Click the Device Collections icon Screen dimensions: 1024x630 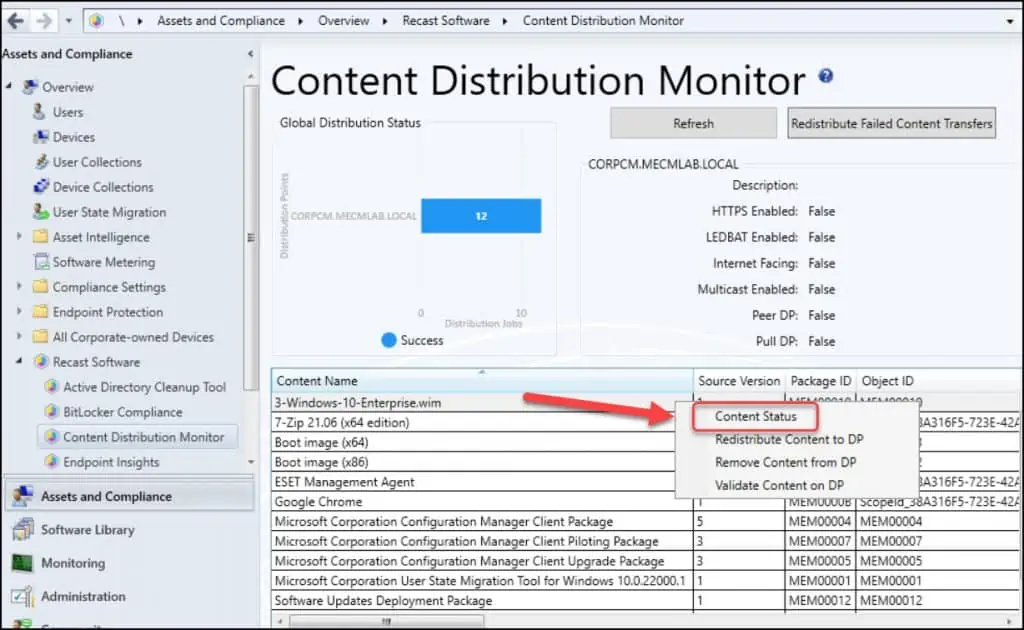point(41,187)
